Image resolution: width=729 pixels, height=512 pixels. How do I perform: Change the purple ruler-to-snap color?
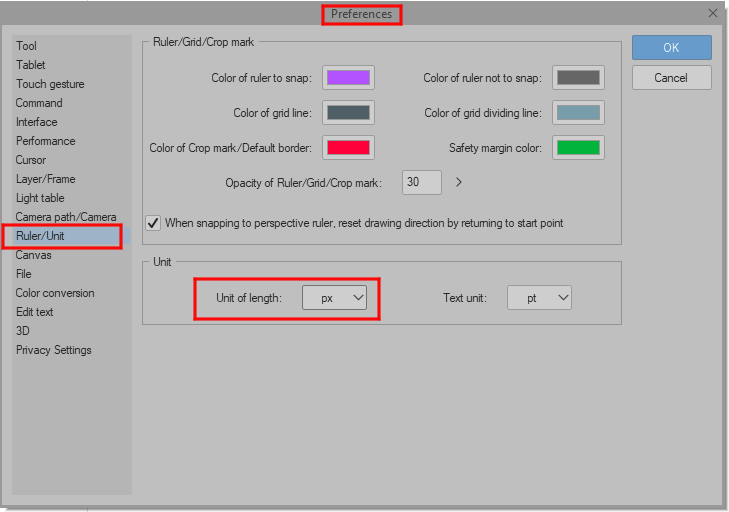pyautogui.click(x=348, y=78)
